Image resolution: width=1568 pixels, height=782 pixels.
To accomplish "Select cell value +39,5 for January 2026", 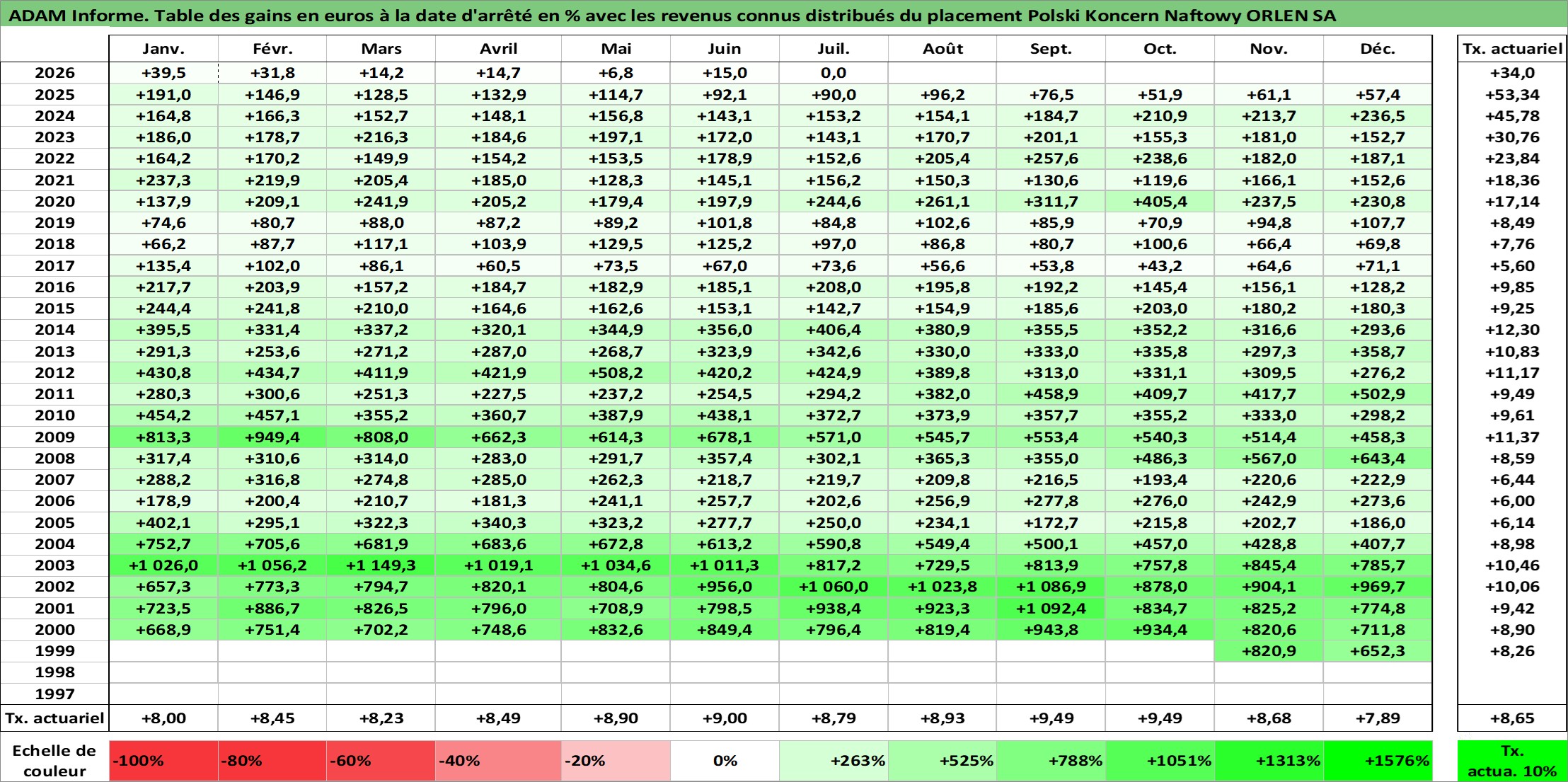I will [163, 73].
